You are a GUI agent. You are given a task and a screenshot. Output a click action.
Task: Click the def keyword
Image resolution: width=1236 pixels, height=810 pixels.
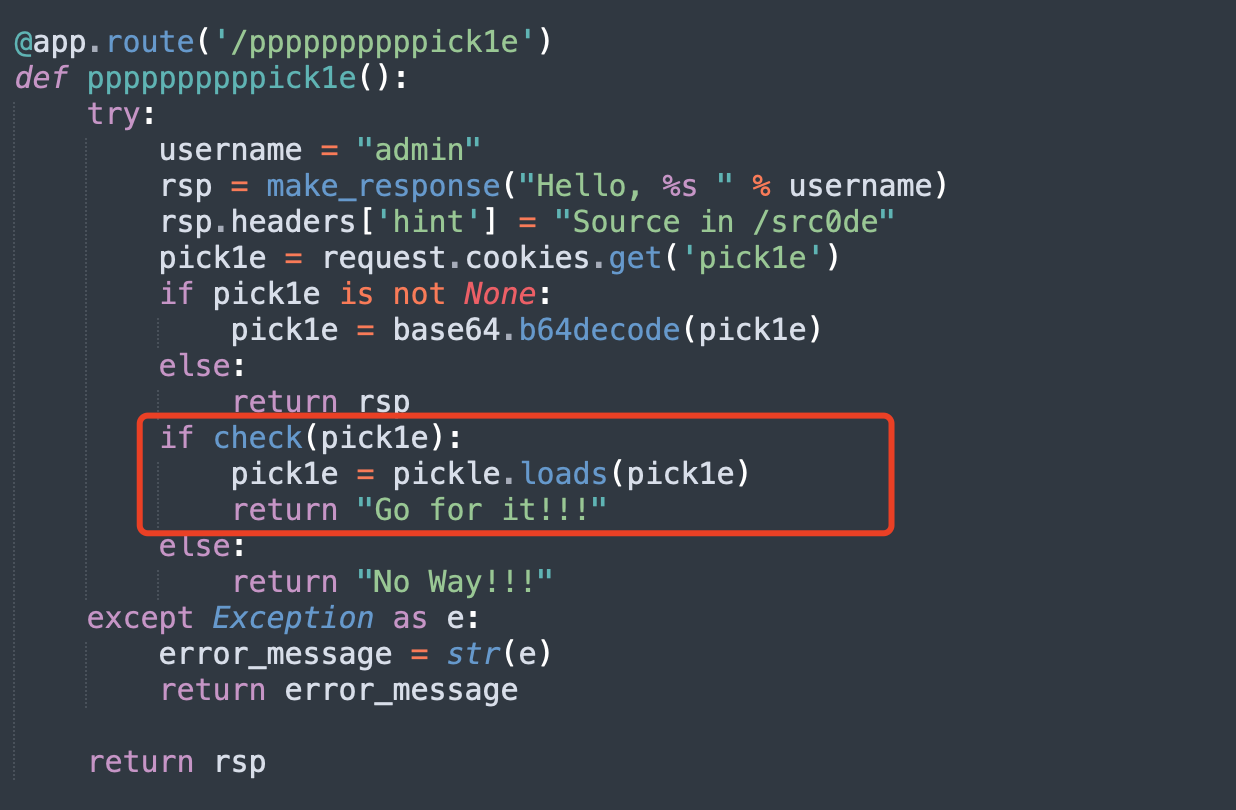[x=41, y=78]
